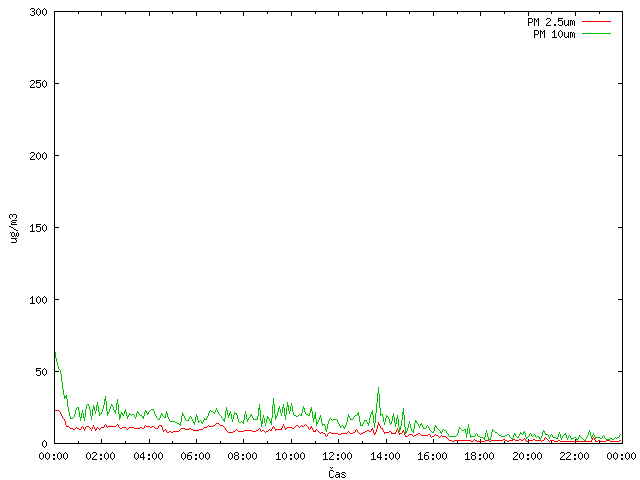Click the 16:00 time label
This screenshot has height=480, width=640.
click(x=432, y=456)
